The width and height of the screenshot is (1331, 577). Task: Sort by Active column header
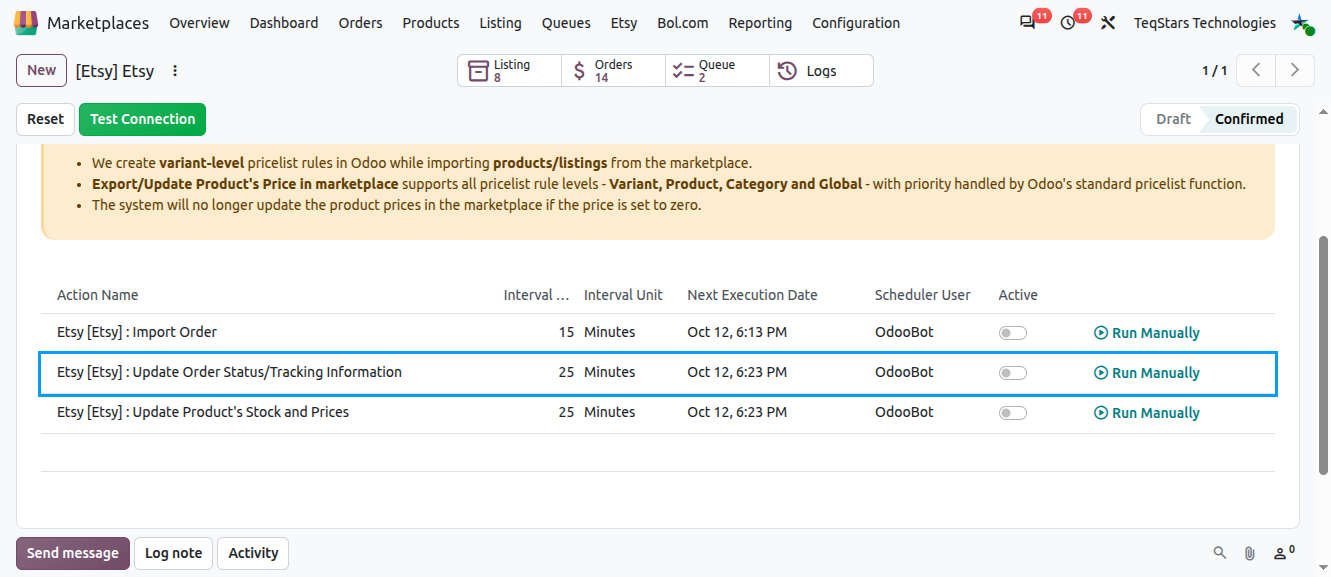[1018, 295]
